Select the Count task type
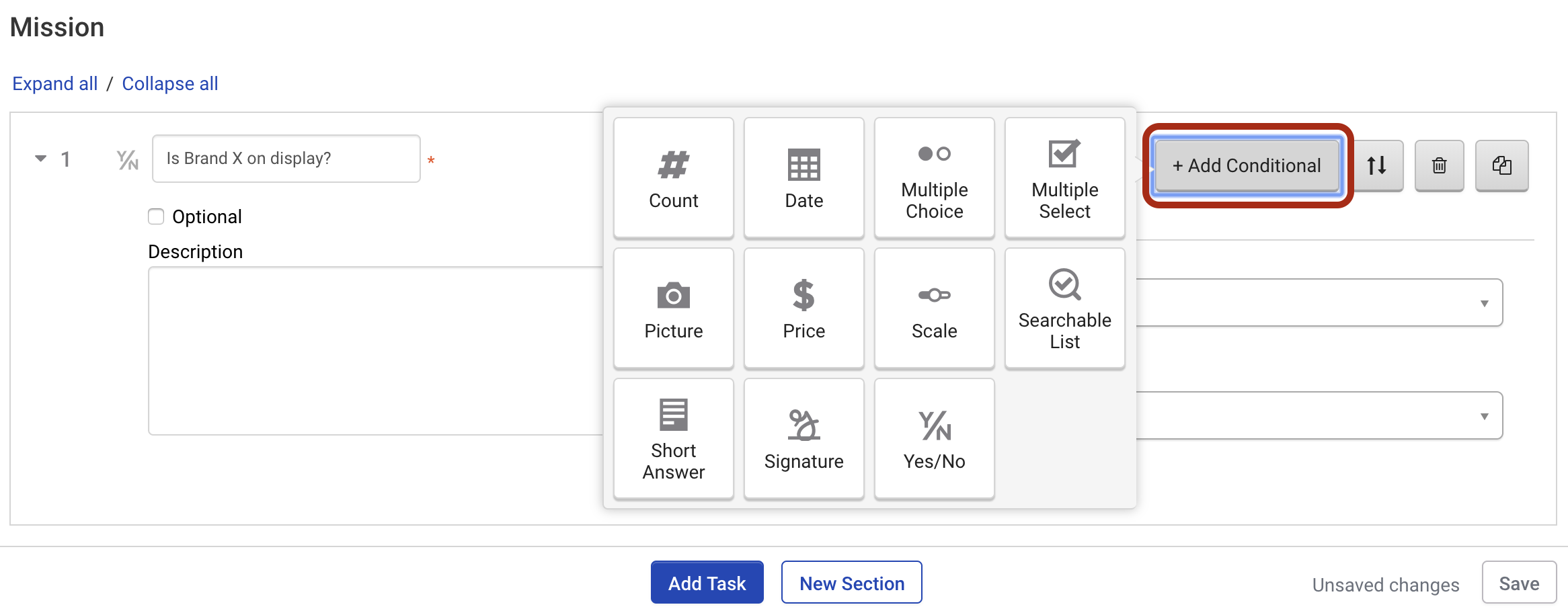This screenshot has height=613, width=1568. pos(673,177)
